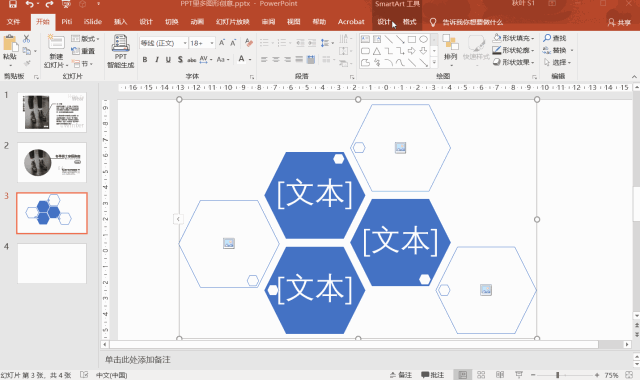Open the File tab
Image resolution: width=640 pixels, height=380 pixels.
13,22
